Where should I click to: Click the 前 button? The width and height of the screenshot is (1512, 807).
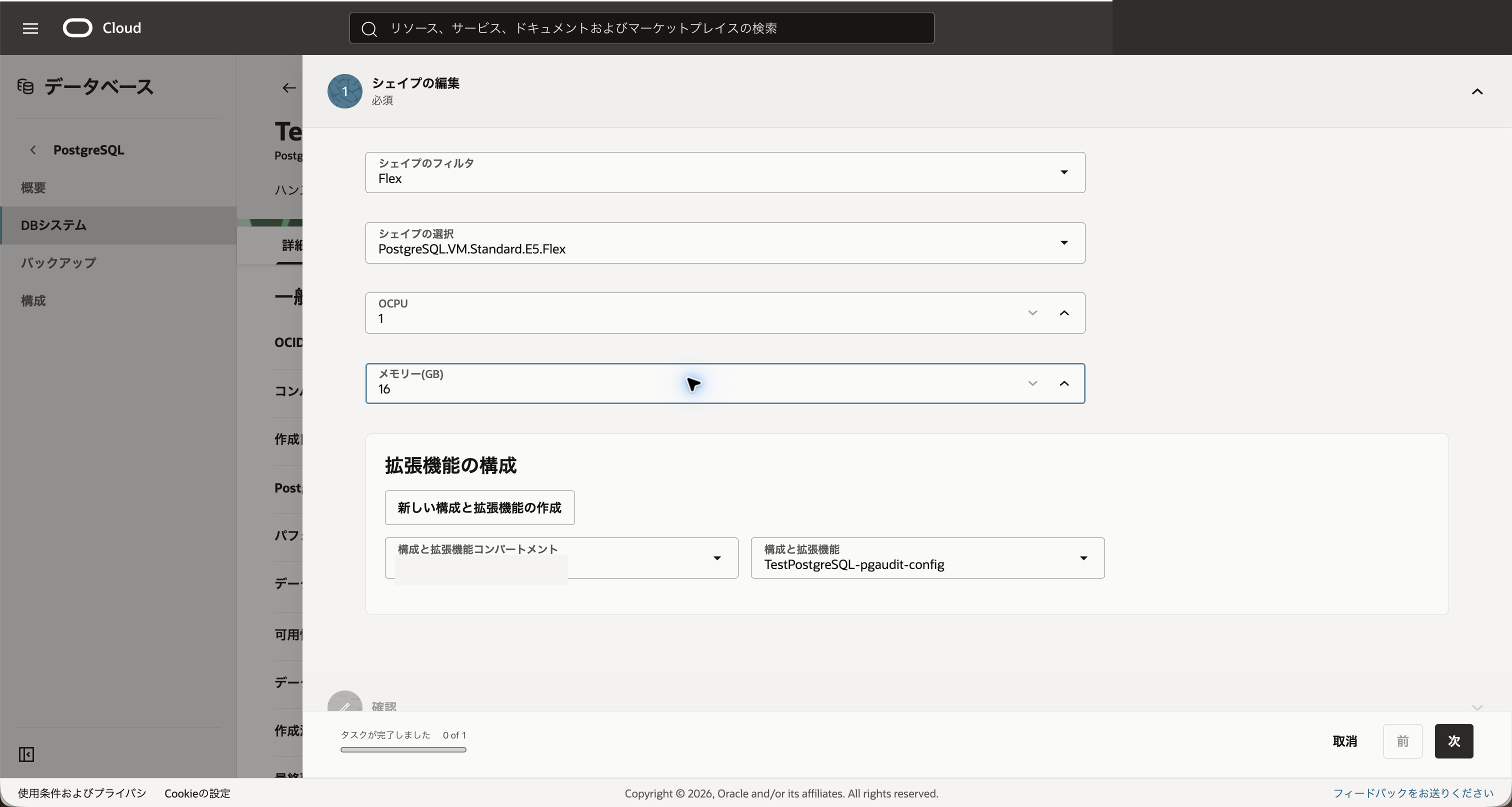coord(1403,741)
